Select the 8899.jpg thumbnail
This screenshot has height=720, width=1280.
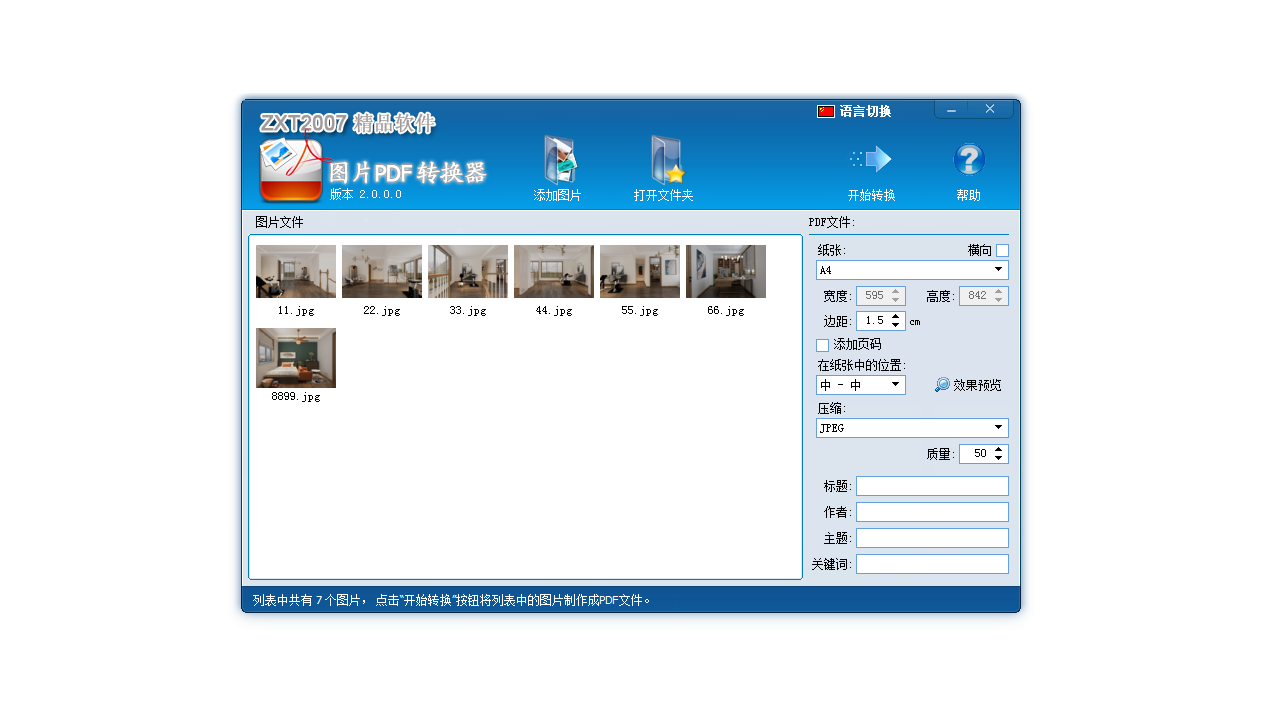[295, 357]
